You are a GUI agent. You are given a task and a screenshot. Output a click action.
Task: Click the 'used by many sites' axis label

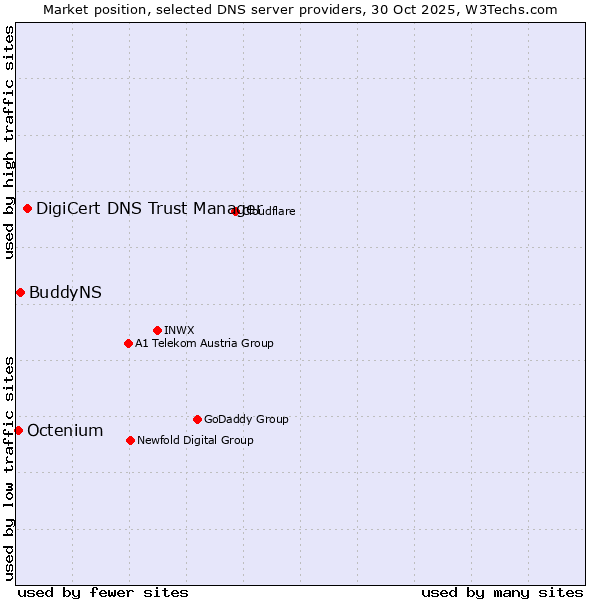tap(502, 592)
